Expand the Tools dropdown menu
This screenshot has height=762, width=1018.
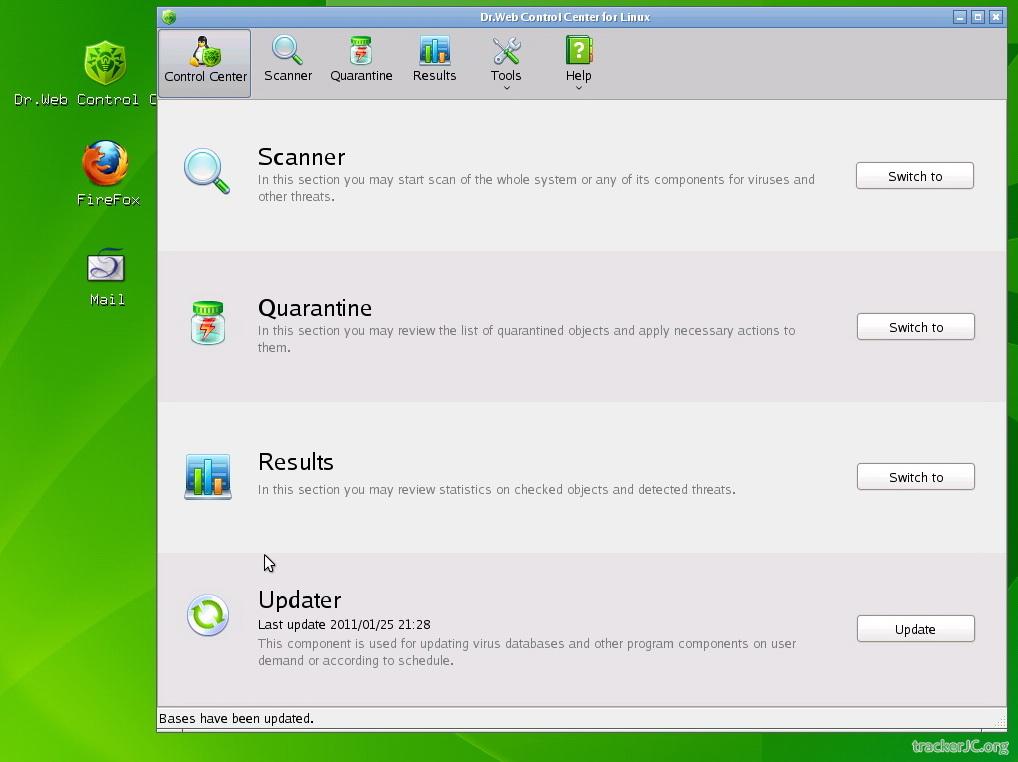(x=506, y=62)
